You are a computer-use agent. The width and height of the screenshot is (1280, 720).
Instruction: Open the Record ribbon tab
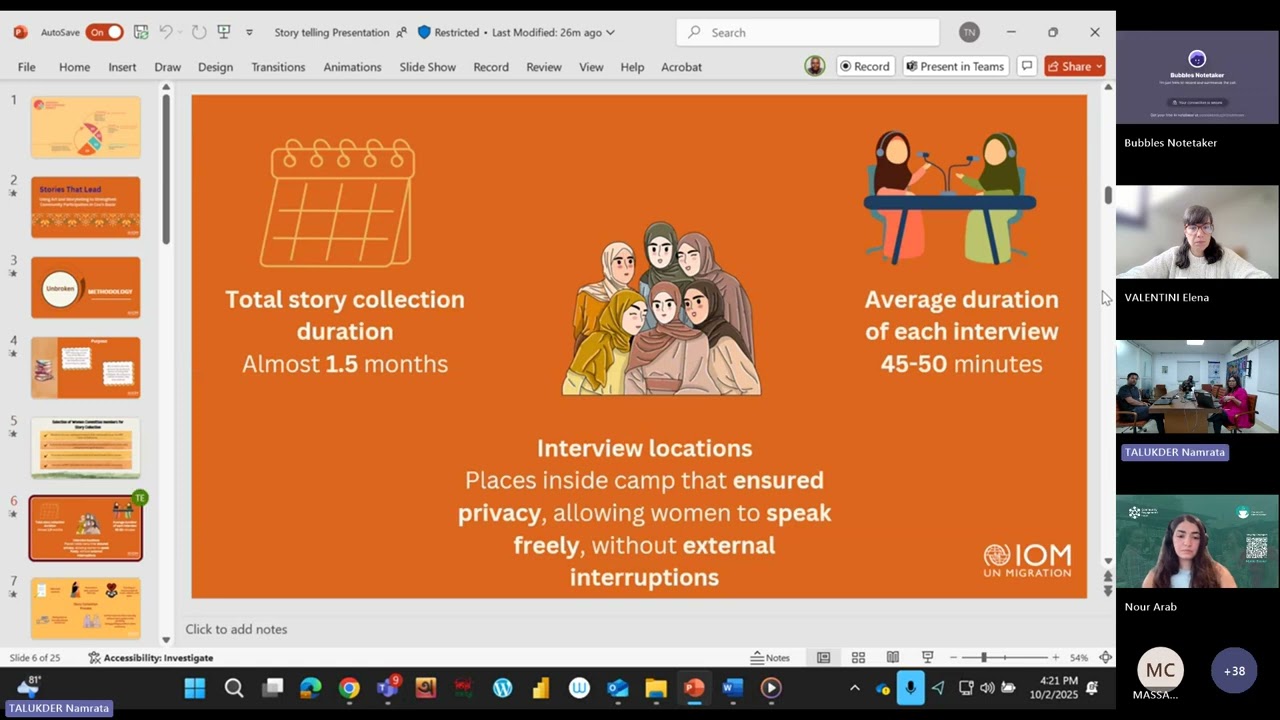(491, 67)
